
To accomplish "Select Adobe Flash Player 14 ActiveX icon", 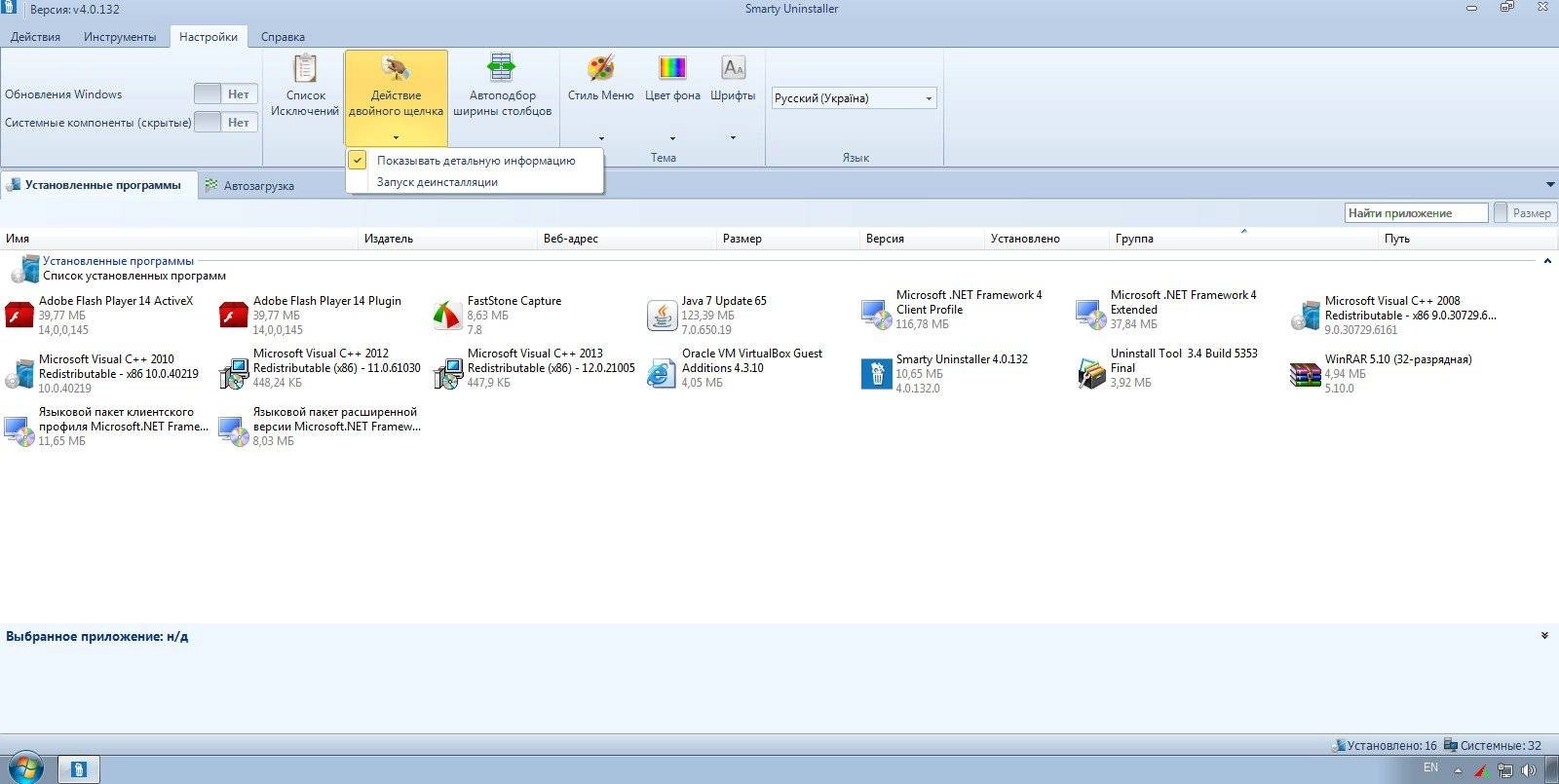I will tap(19, 316).
